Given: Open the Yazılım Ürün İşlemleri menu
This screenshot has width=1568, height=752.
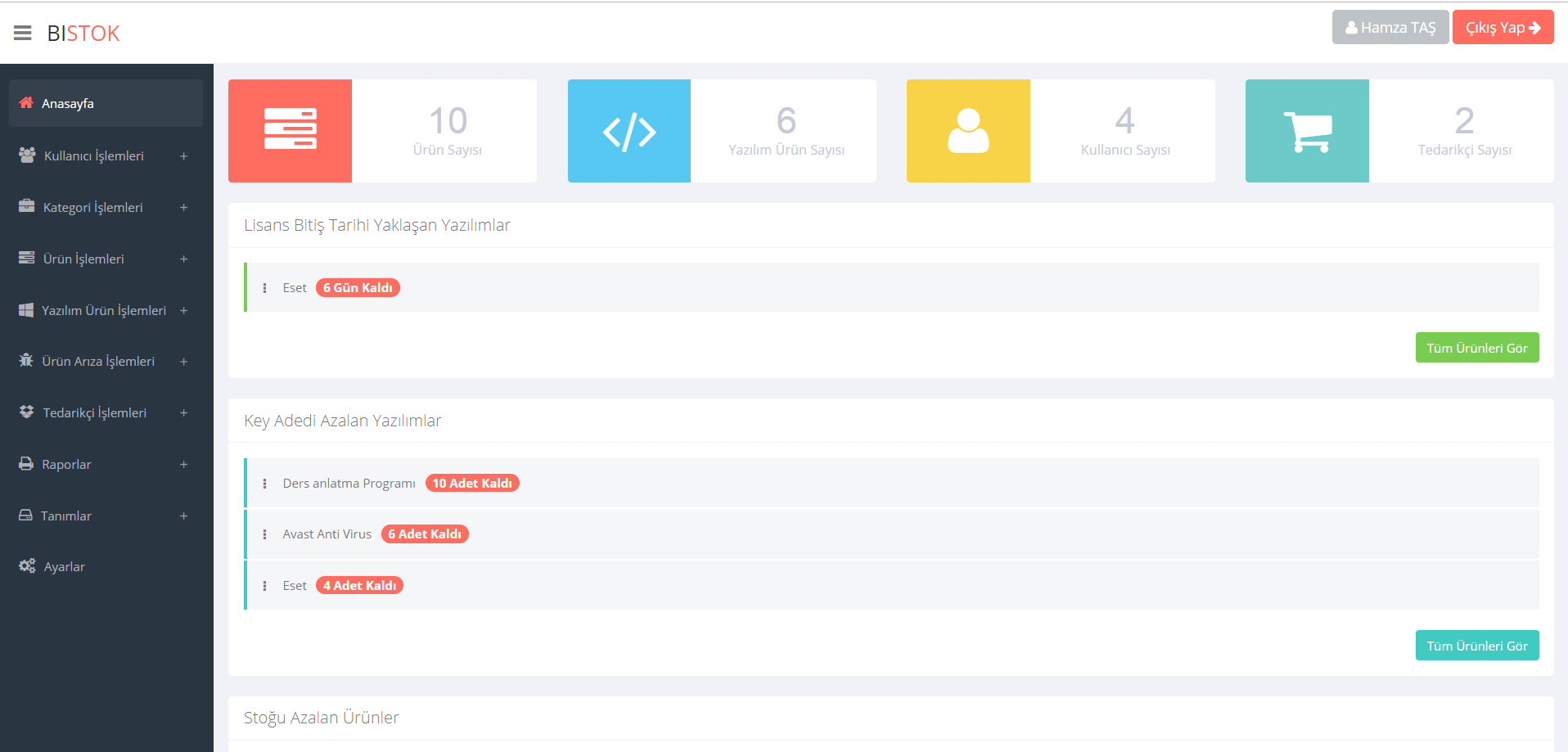Looking at the screenshot, I should (x=106, y=310).
